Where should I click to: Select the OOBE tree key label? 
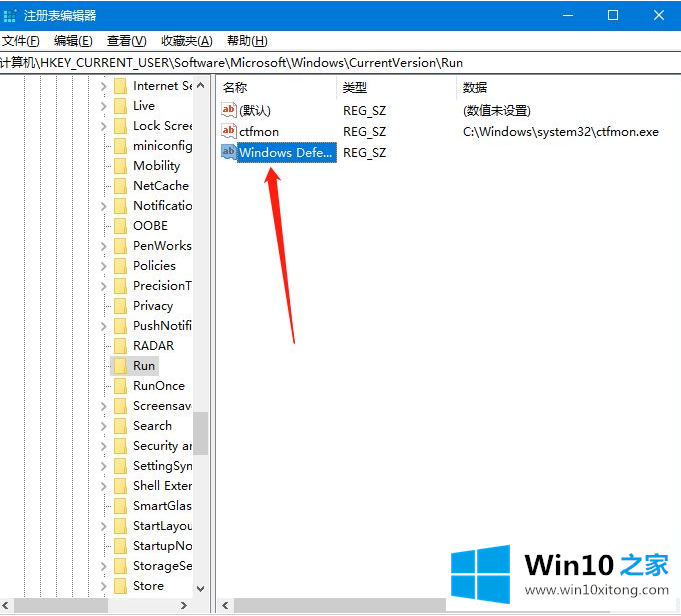(150, 226)
